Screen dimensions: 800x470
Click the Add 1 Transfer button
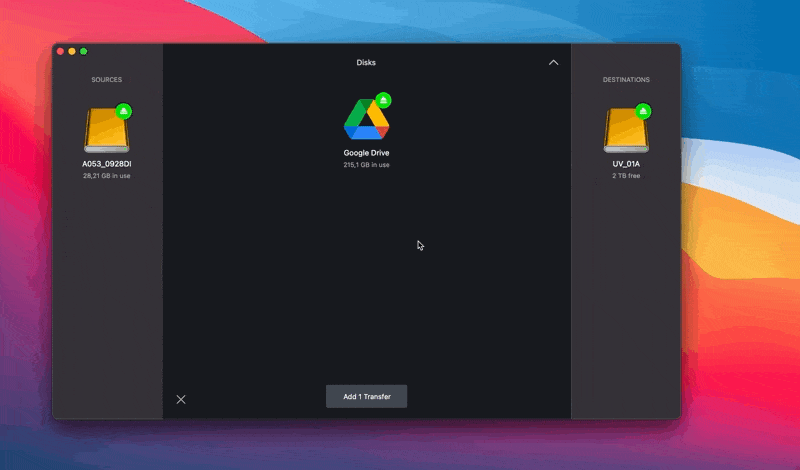[x=366, y=397]
